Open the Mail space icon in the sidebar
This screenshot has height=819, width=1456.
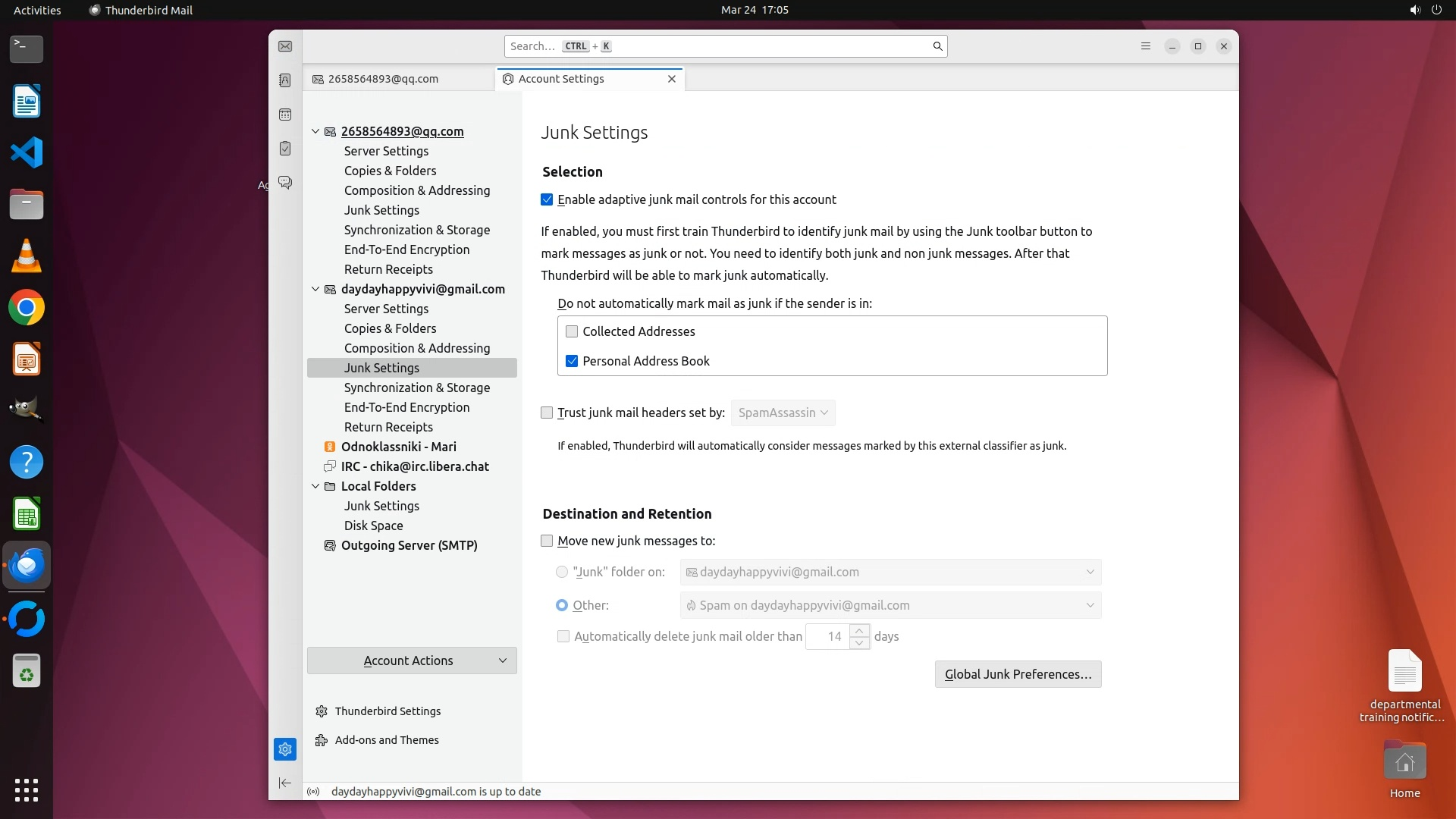(x=285, y=46)
